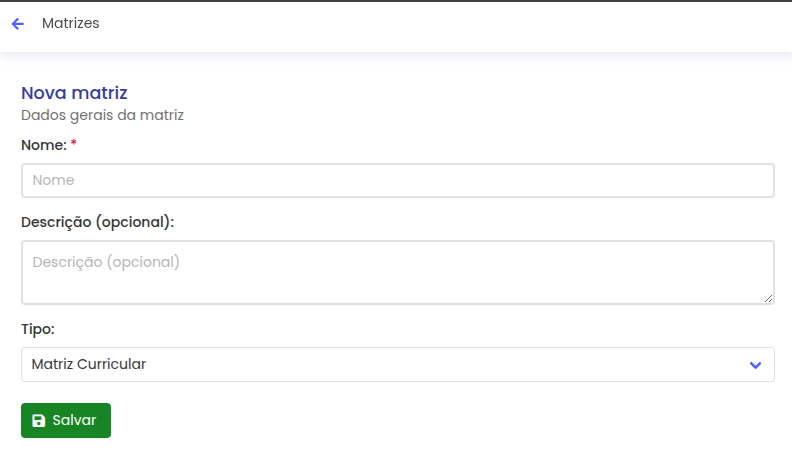Open the Matriz Curricular type selector
Screen dimensions: 792x462
point(397,365)
